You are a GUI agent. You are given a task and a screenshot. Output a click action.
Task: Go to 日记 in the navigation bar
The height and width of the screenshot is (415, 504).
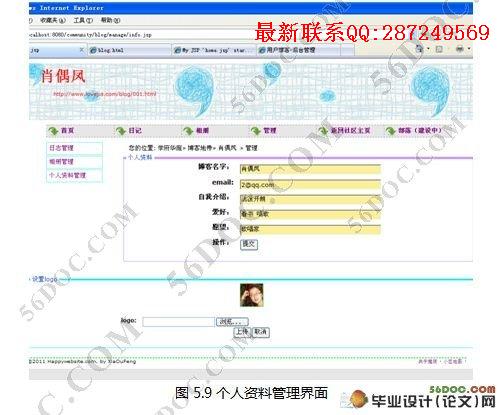(x=135, y=131)
